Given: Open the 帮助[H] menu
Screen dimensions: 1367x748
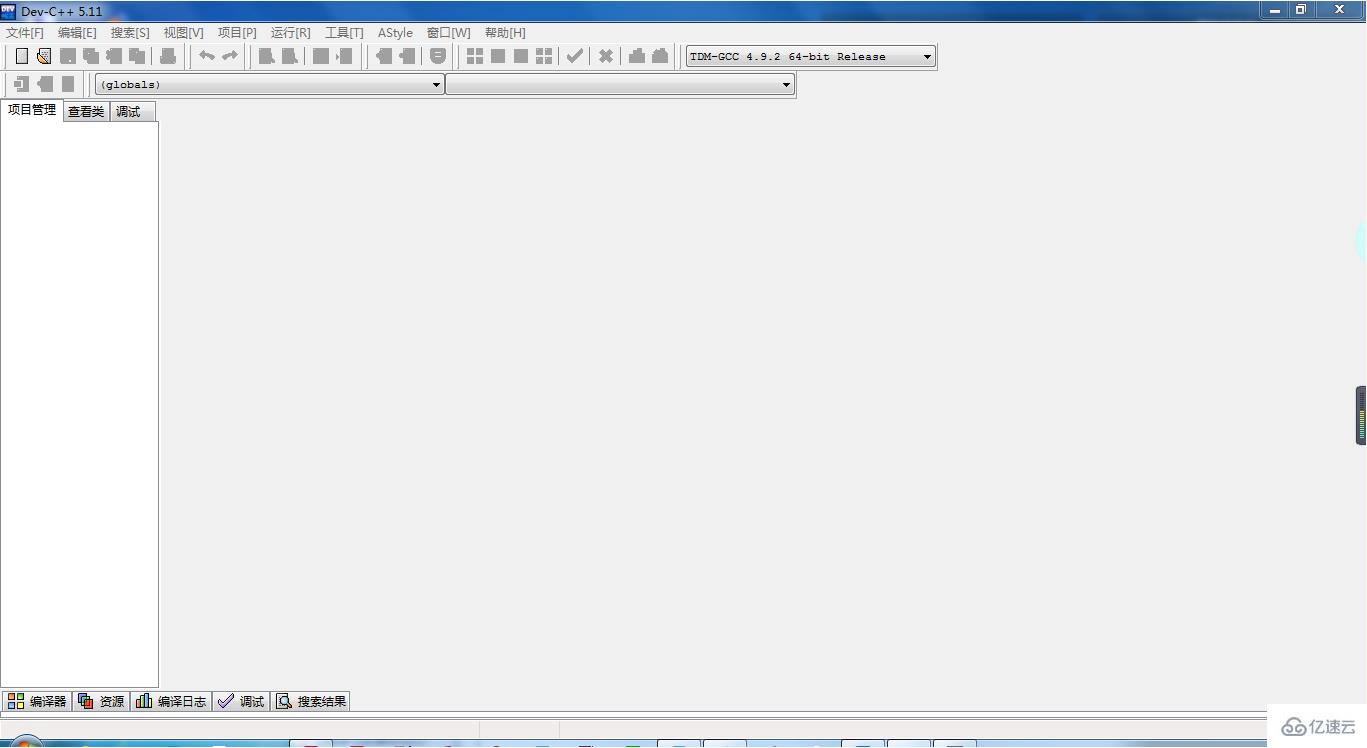Looking at the screenshot, I should click(505, 32).
